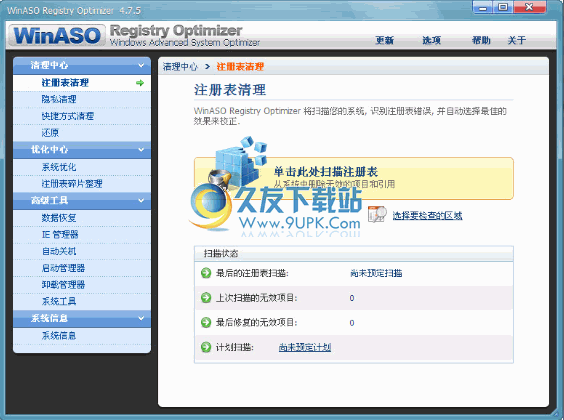The height and width of the screenshot is (420, 564).
Task: Click the 扫描状态 panel header
Action: pos(354,254)
